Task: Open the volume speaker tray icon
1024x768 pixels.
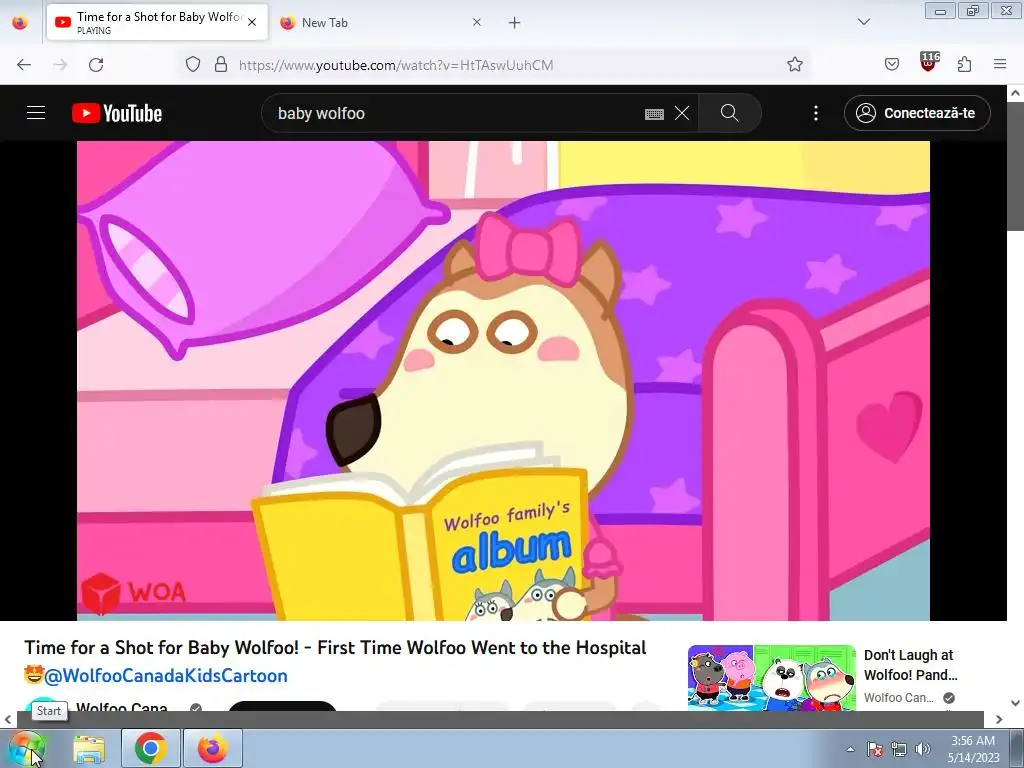Action: 923,749
